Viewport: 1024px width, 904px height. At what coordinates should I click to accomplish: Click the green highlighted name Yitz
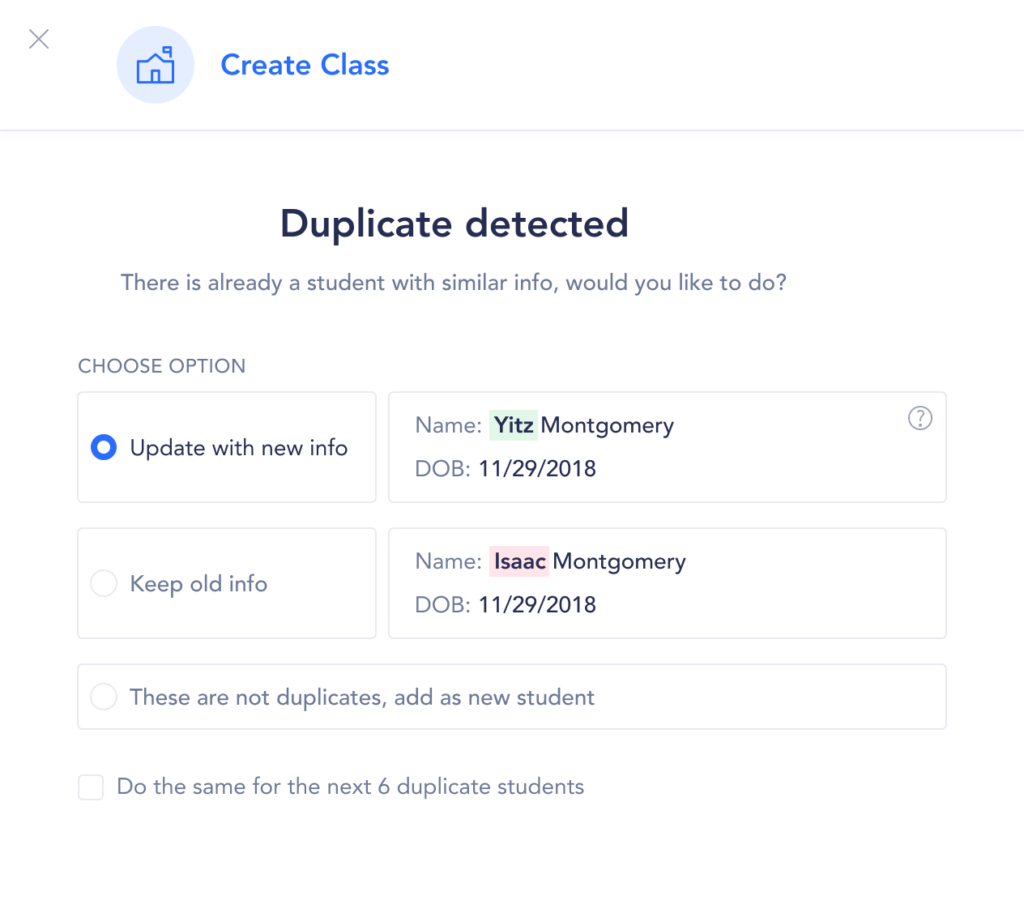514,426
